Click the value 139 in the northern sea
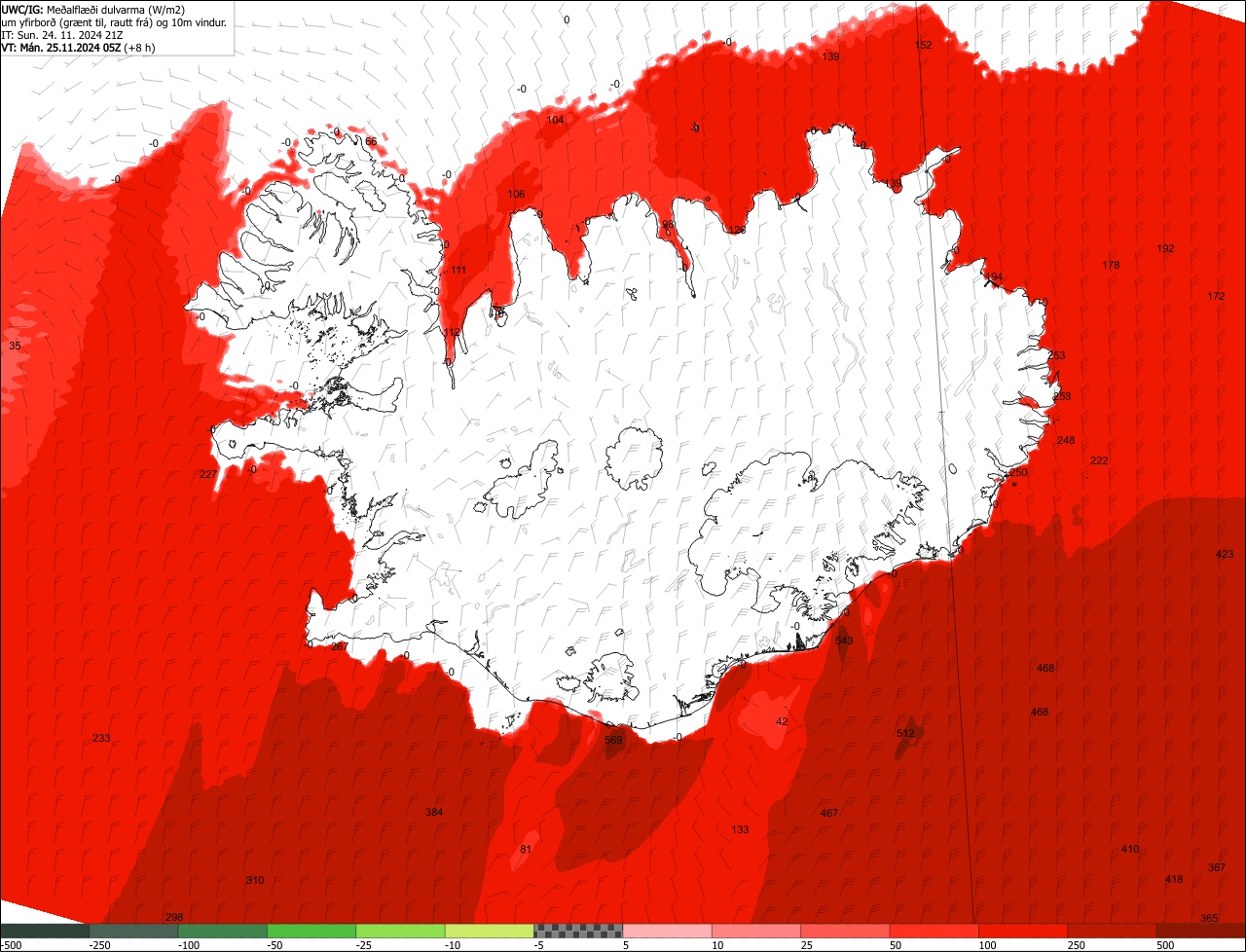 [830, 56]
